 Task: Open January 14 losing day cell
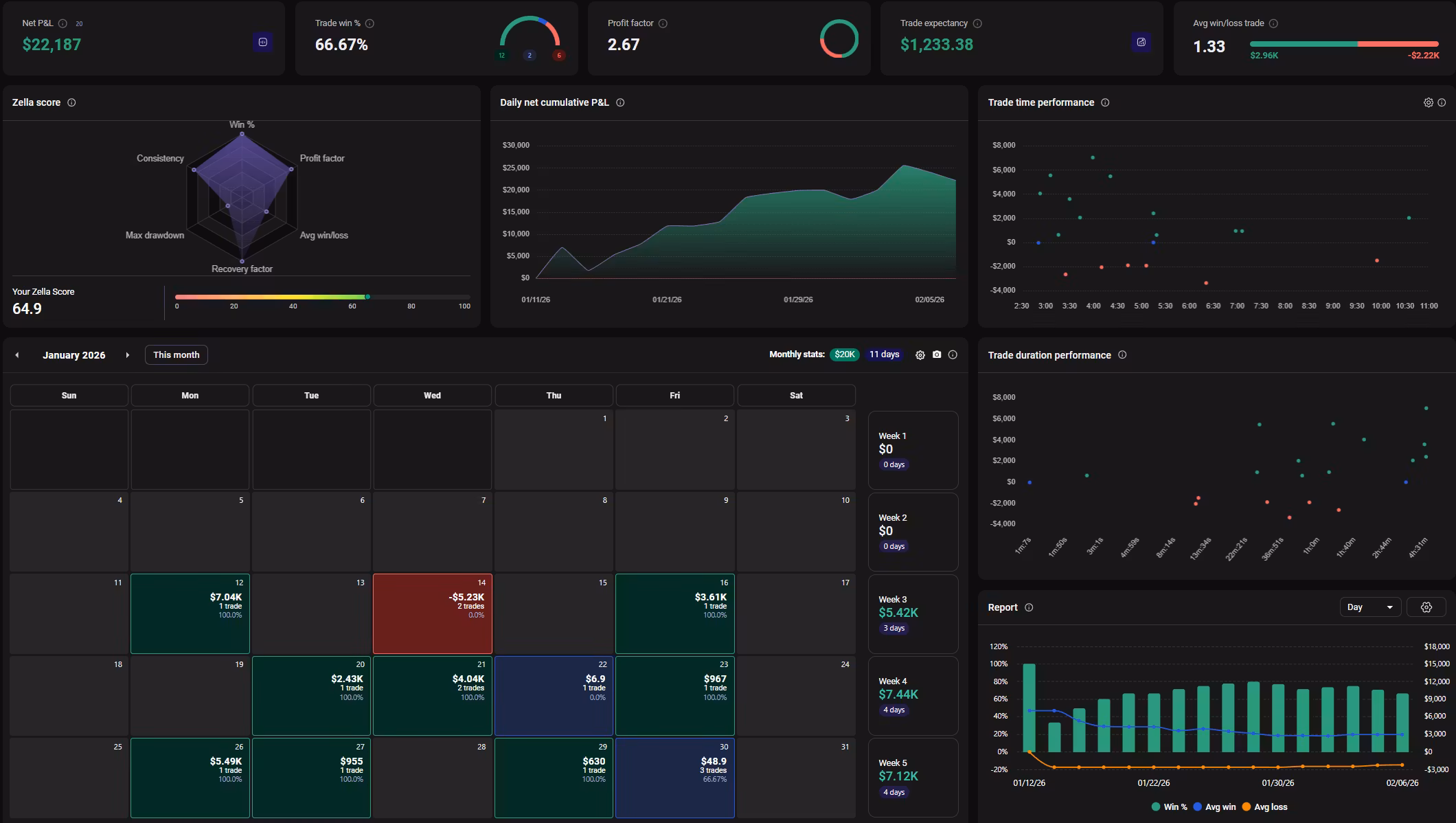point(432,613)
